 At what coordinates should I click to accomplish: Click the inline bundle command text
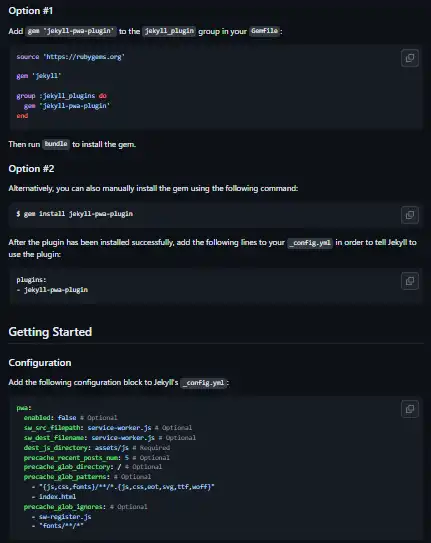(56, 144)
